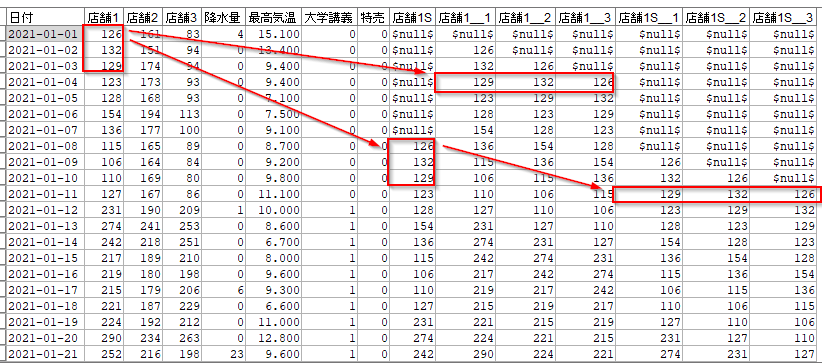Viewport: 822px width, 364px height.
Task: Select 店舗3 value 253 in the 2021-01-13 row
Action: pos(181,226)
